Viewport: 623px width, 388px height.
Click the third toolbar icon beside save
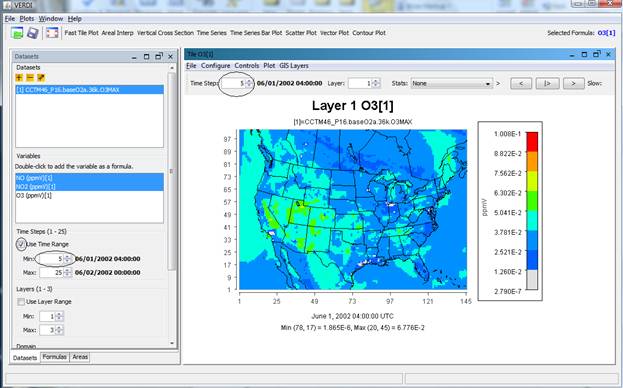point(52,33)
